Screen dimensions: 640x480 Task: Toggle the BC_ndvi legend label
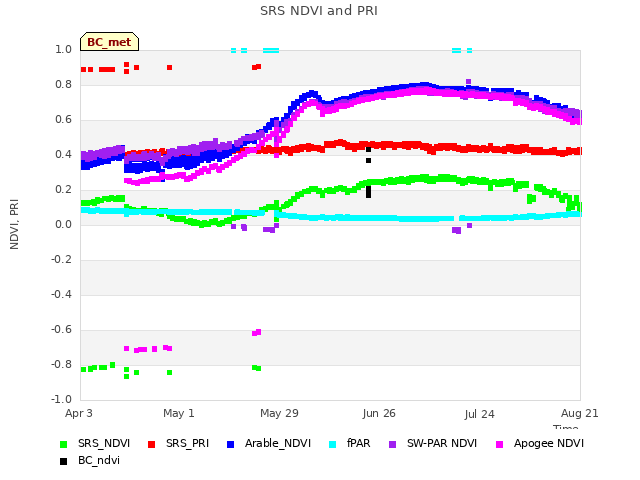pos(99,460)
